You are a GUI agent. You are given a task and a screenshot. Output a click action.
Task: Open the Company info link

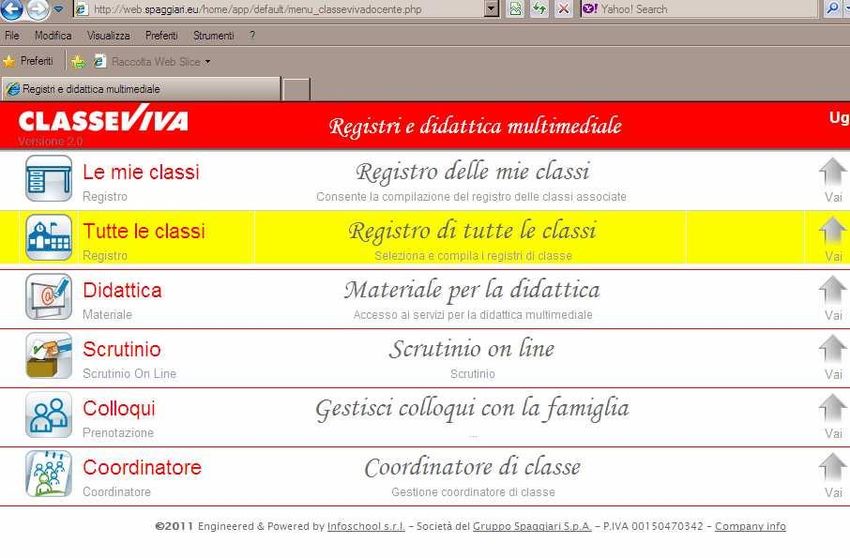pyautogui.click(x=750, y=527)
